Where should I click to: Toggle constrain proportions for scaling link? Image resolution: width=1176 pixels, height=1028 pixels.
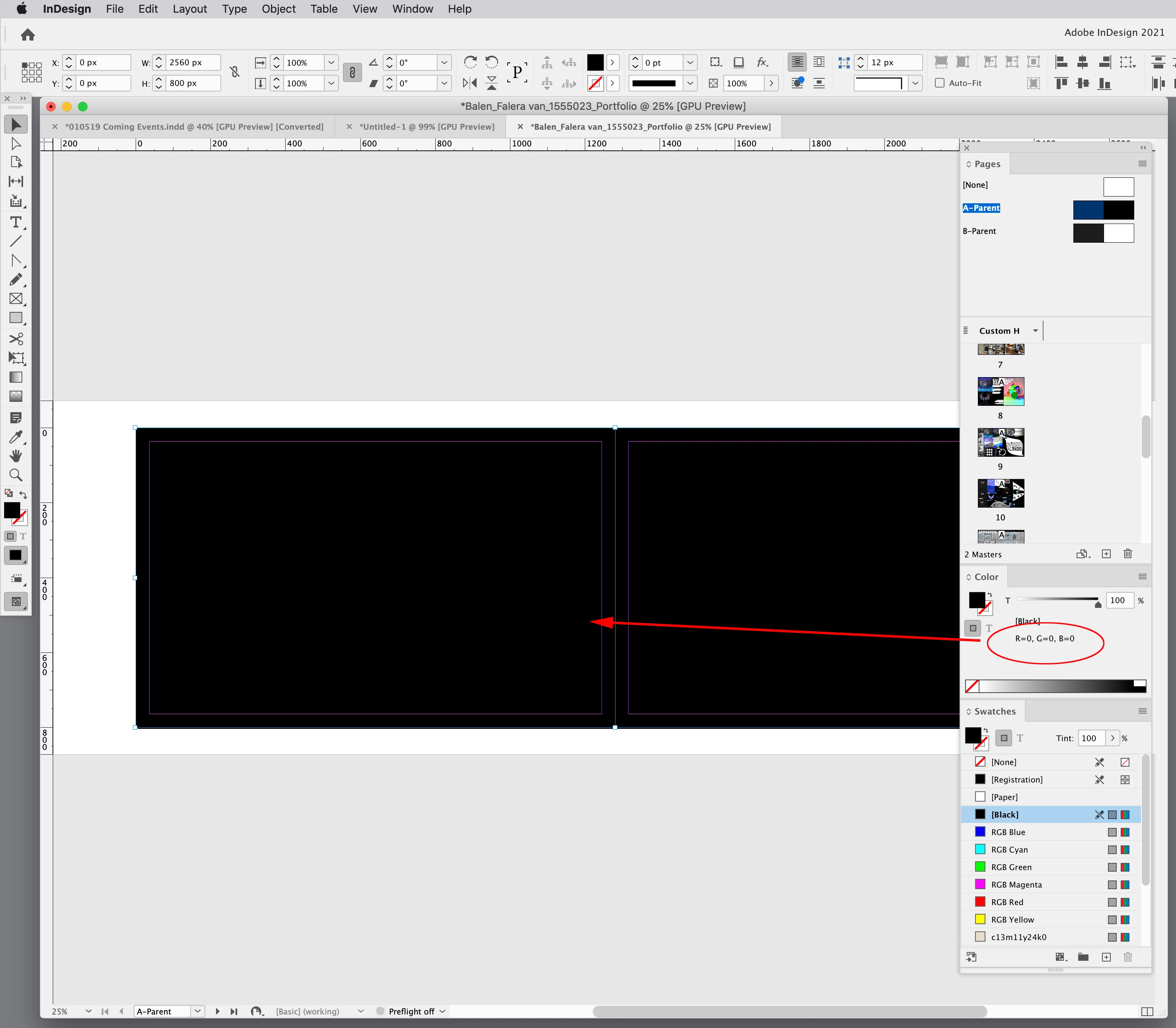(x=352, y=72)
